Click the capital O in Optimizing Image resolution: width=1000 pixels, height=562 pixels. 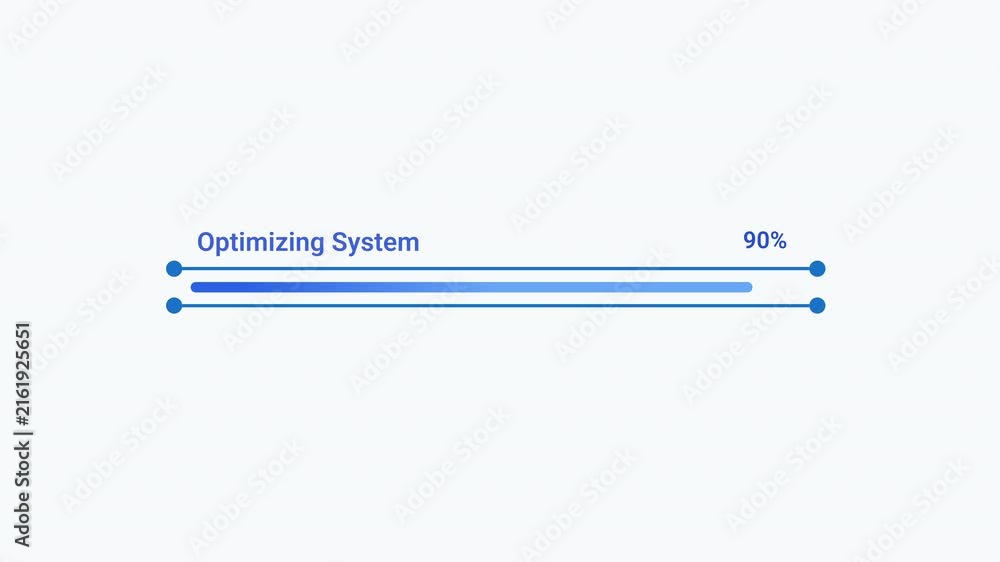(x=205, y=242)
